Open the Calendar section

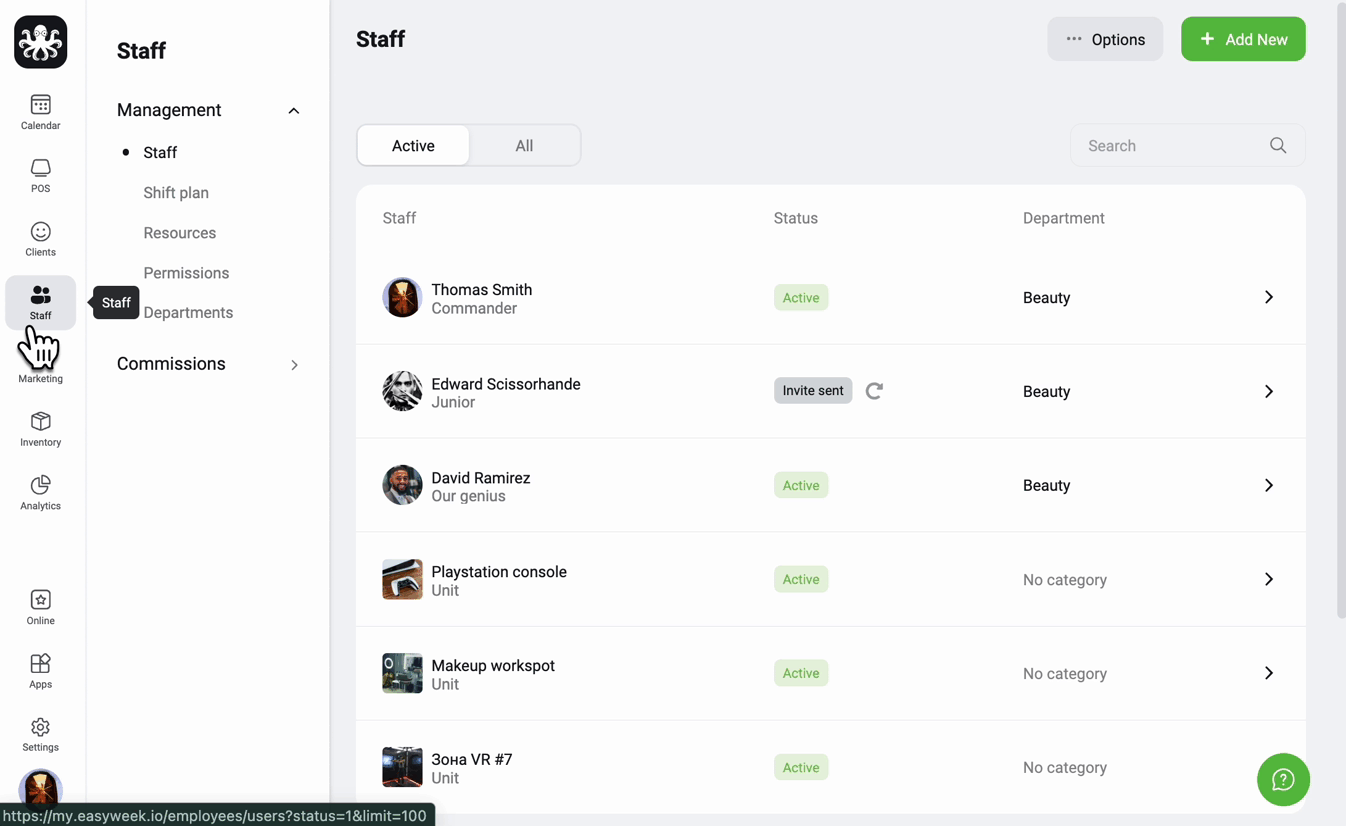point(40,112)
